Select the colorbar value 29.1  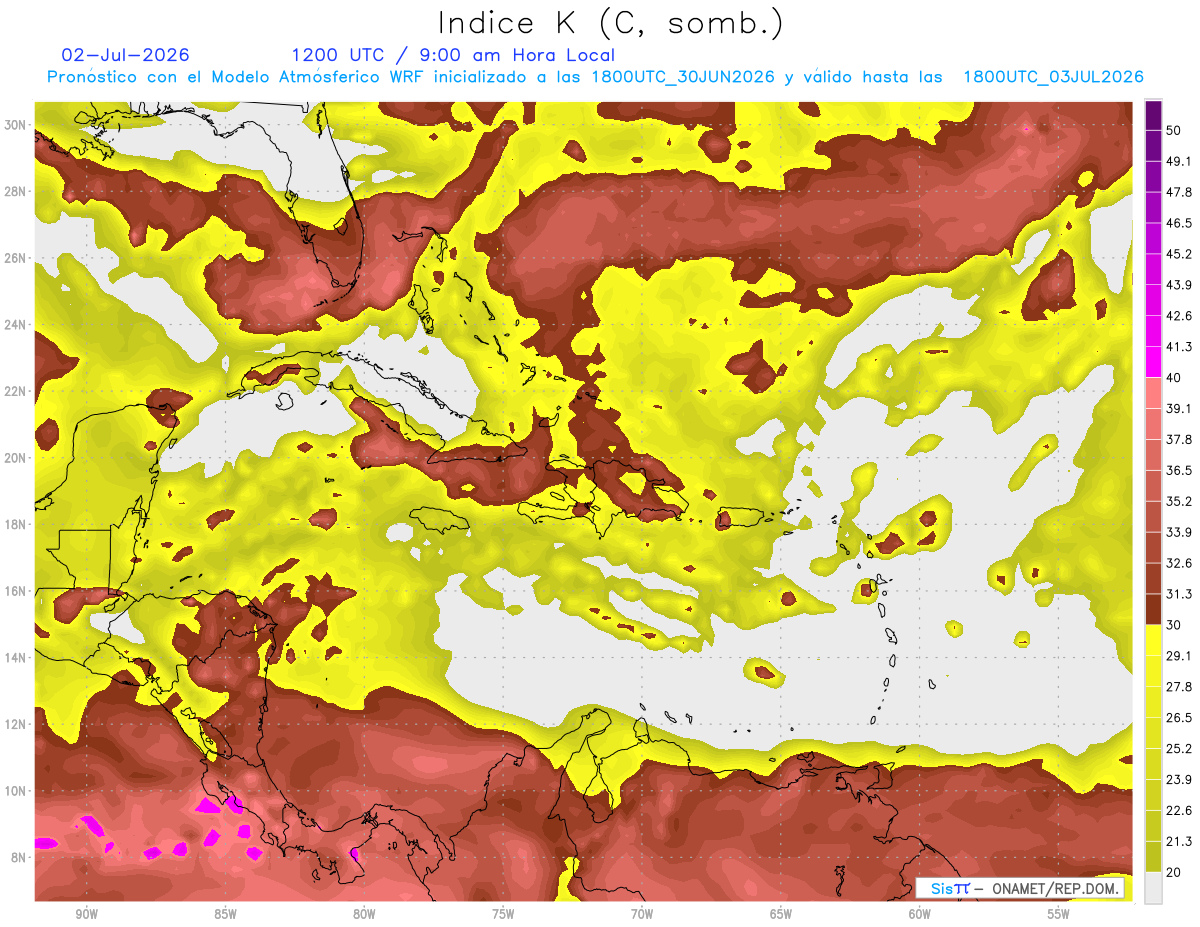pos(1179,656)
